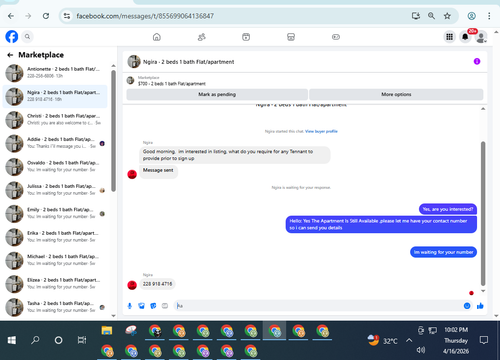
Task: Open the Addie conversation
Action: pos(55,143)
